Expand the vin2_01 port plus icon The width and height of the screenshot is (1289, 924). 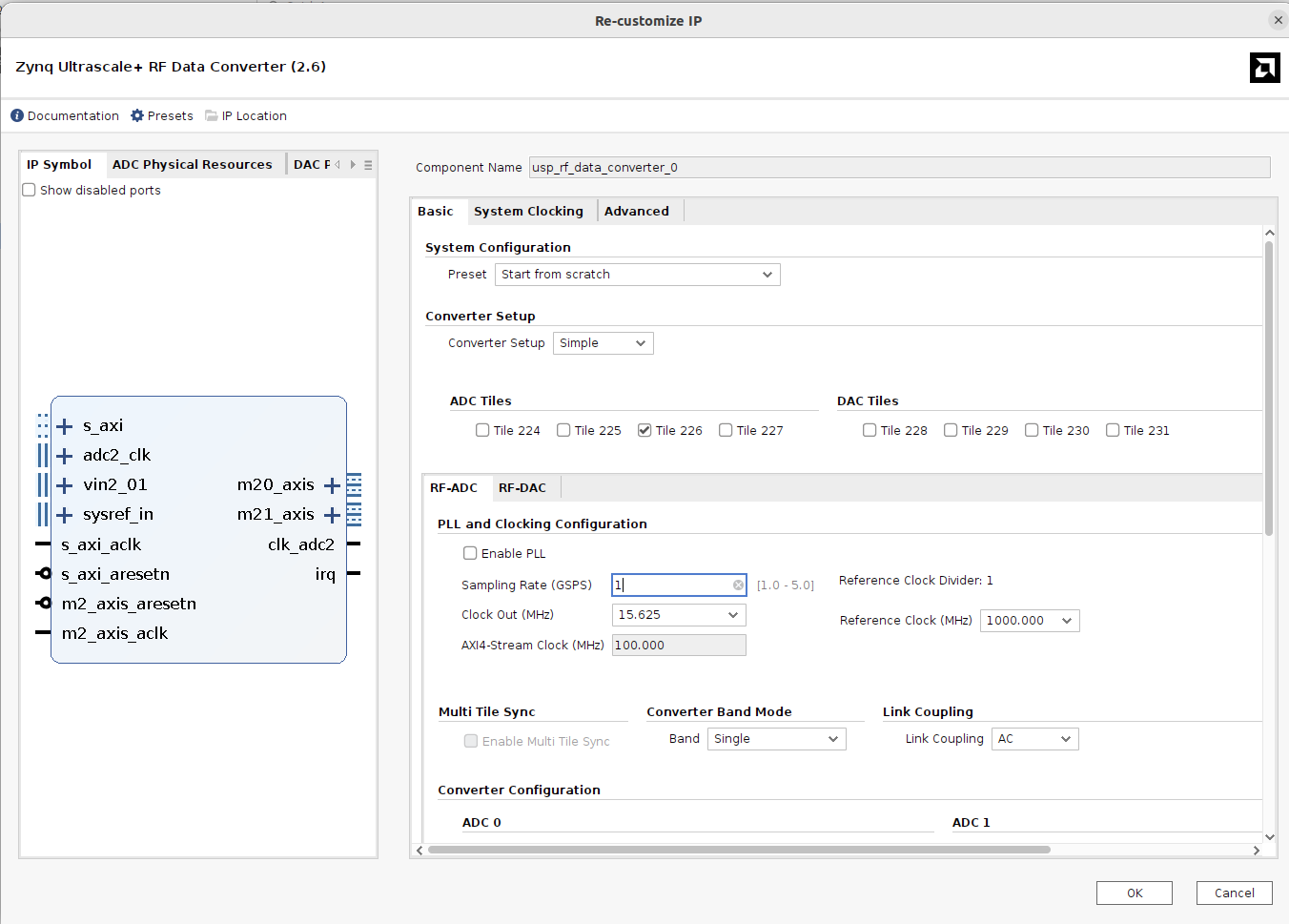(65, 485)
